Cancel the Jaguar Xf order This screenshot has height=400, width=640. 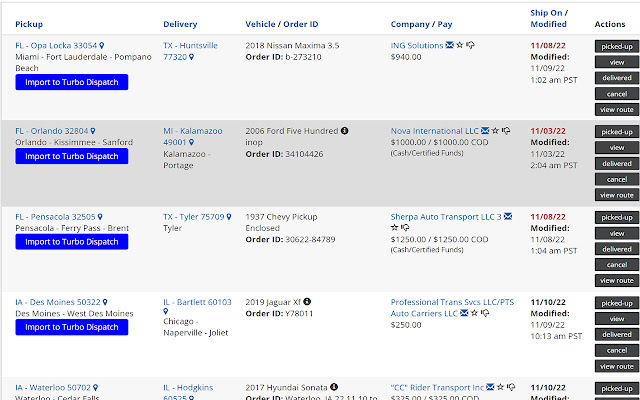click(x=617, y=350)
